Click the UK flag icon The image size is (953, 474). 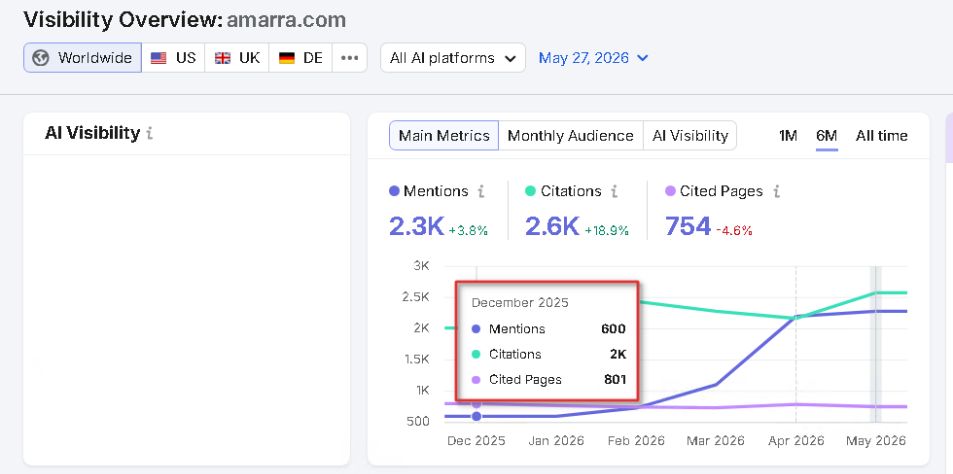223,58
